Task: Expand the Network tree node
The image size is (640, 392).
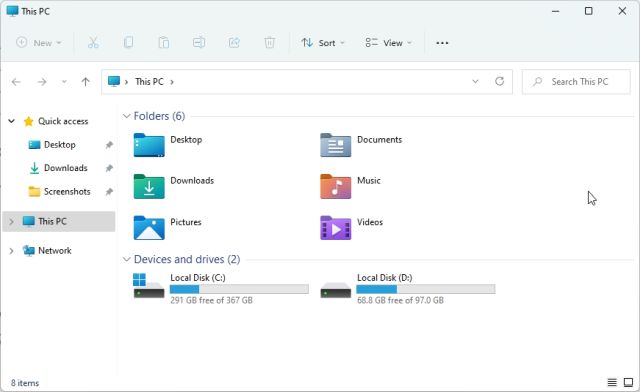Action: pos(11,251)
